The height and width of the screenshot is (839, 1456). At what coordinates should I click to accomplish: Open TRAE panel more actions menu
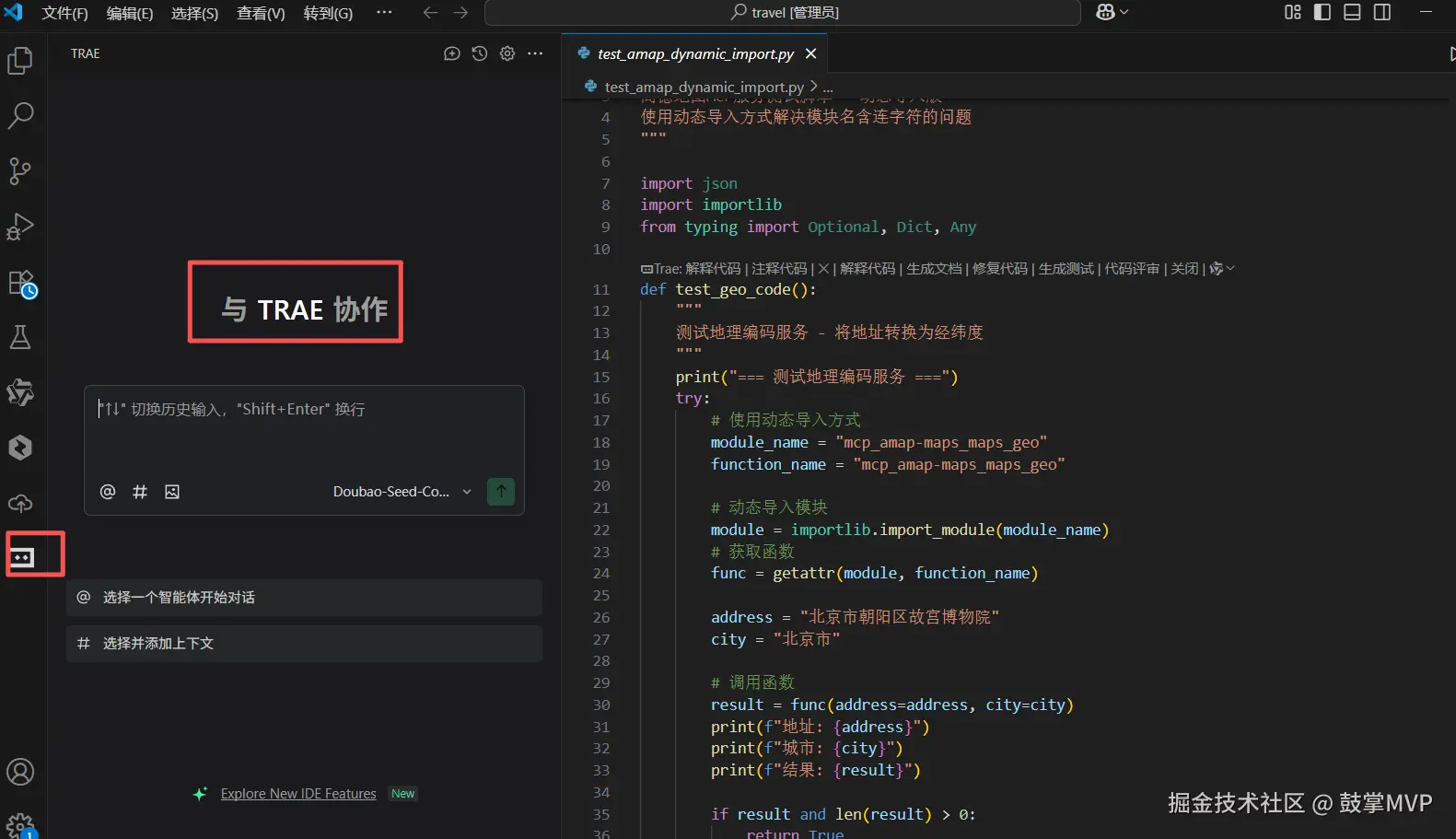click(535, 53)
